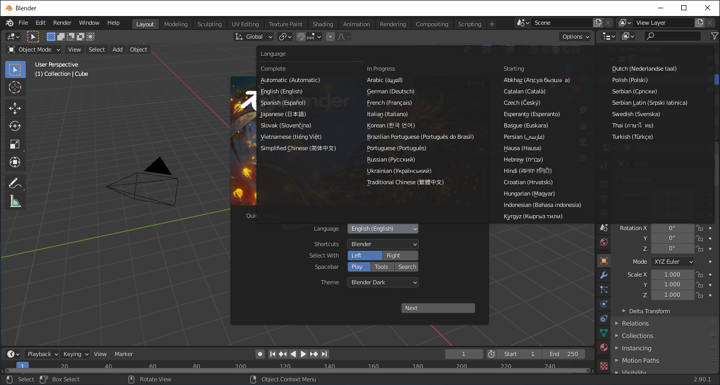This screenshot has height=385, width=720.
Task: Select Right for Select With
Action: pos(400,255)
